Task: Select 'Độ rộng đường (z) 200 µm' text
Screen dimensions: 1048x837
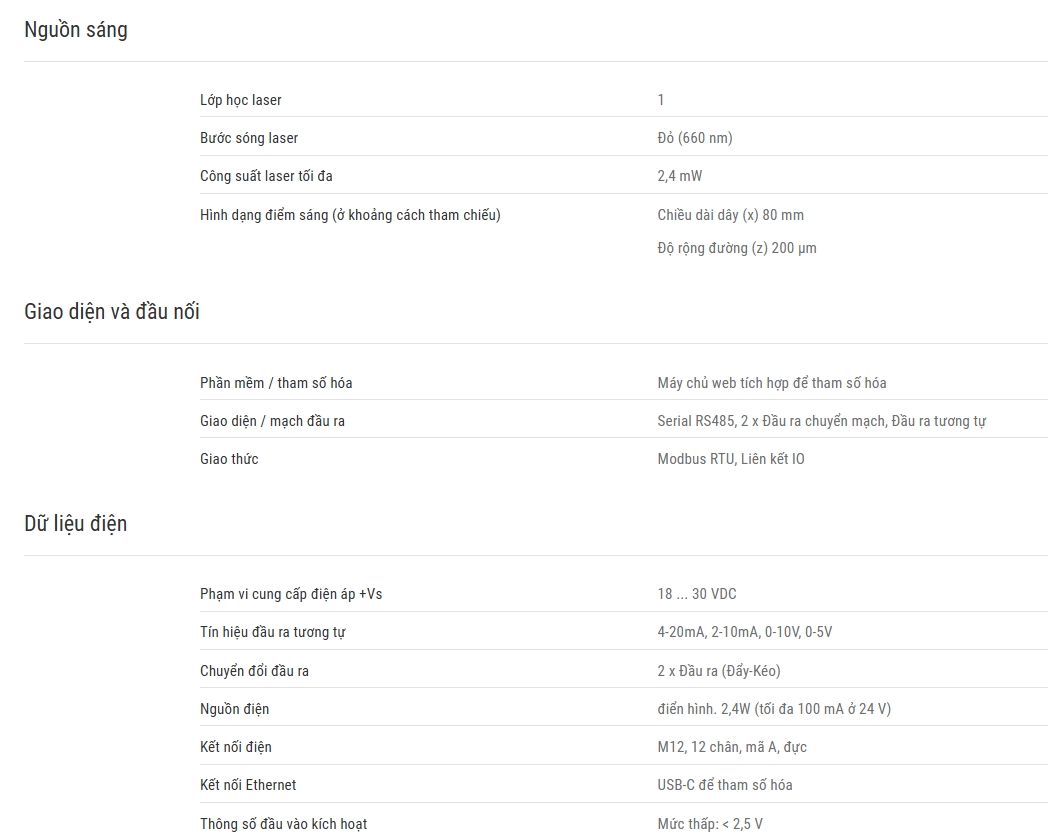Action: click(737, 248)
